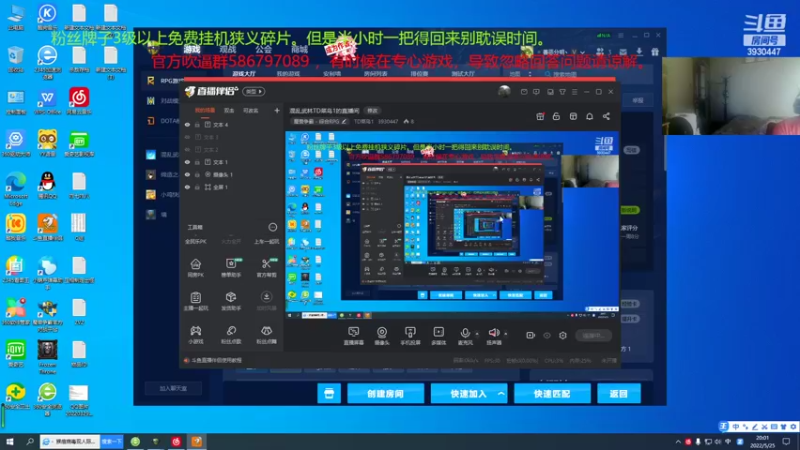Viewport: 800px width, 450px height.
Task: Collapse the 工具箱 toolbox section
Action: [272, 227]
